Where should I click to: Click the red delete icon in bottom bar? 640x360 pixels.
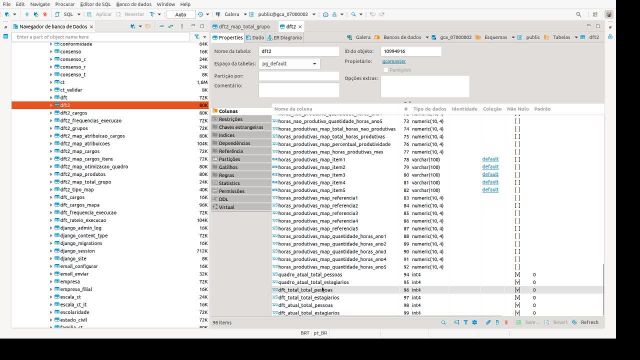click(506, 322)
